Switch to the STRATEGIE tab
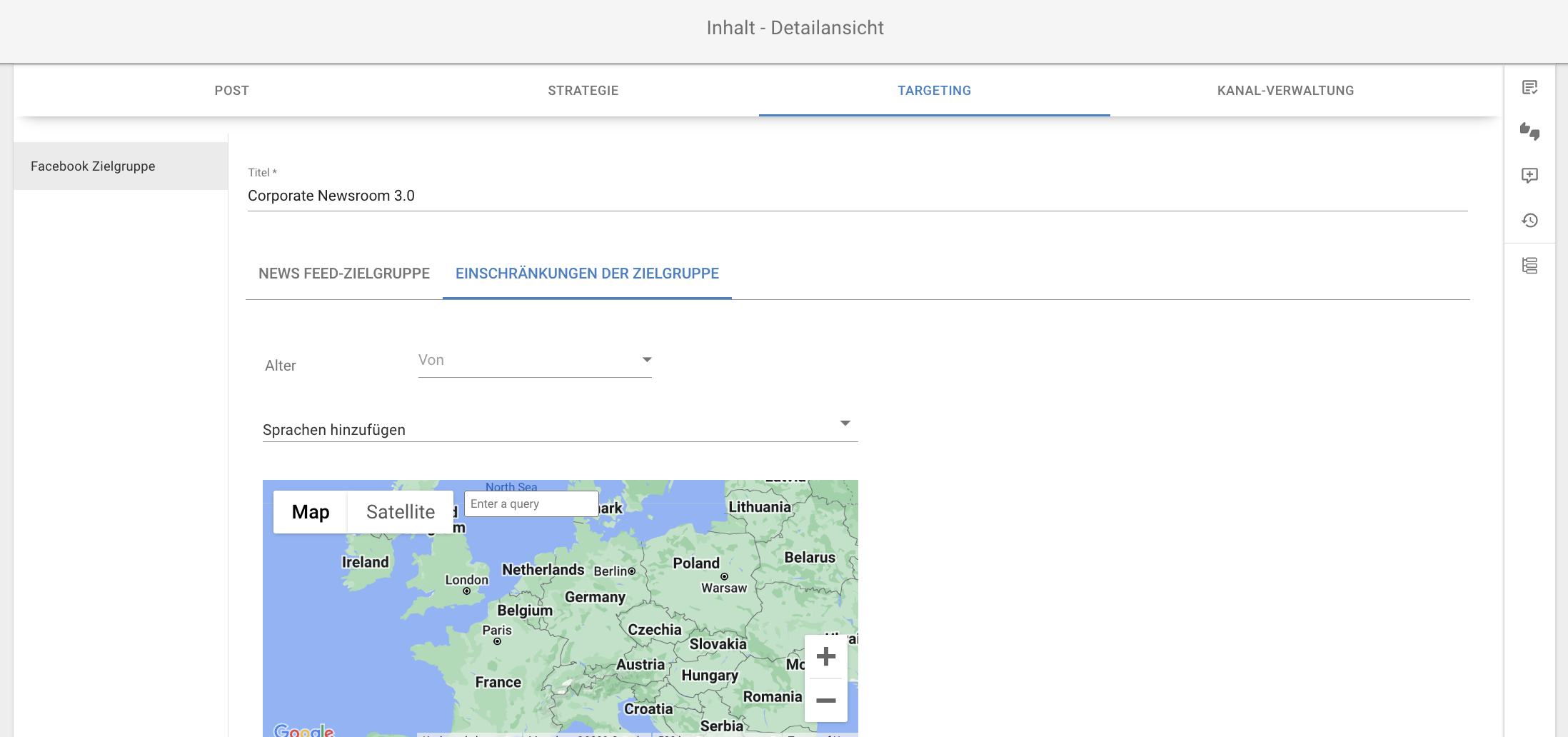Image resolution: width=1568 pixels, height=737 pixels. (x=583, y=91)
